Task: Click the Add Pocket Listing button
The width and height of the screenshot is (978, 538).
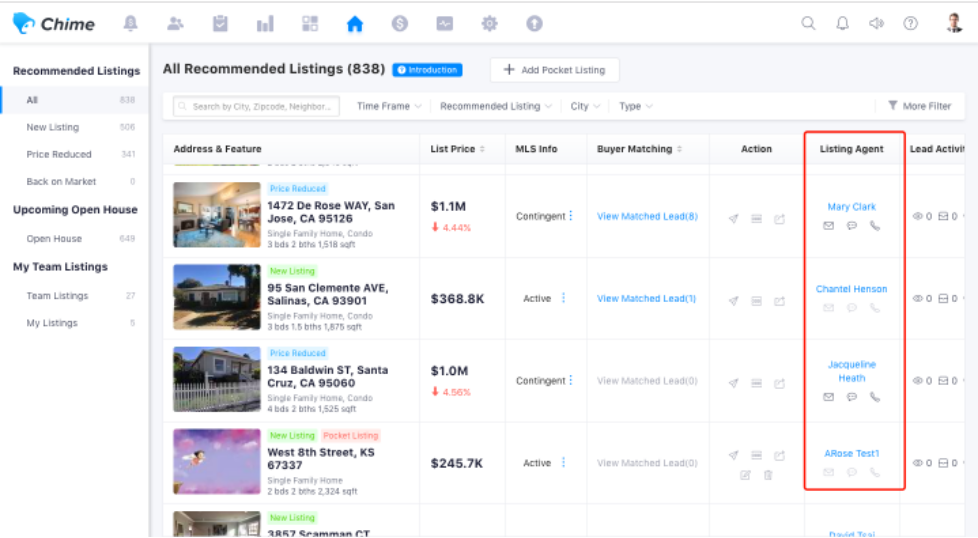Action: 554,70
